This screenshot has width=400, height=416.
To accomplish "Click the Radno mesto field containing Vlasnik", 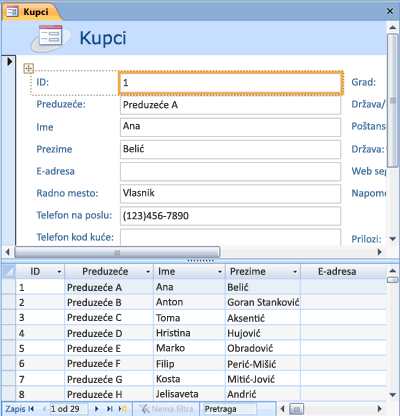I will 230,193.
